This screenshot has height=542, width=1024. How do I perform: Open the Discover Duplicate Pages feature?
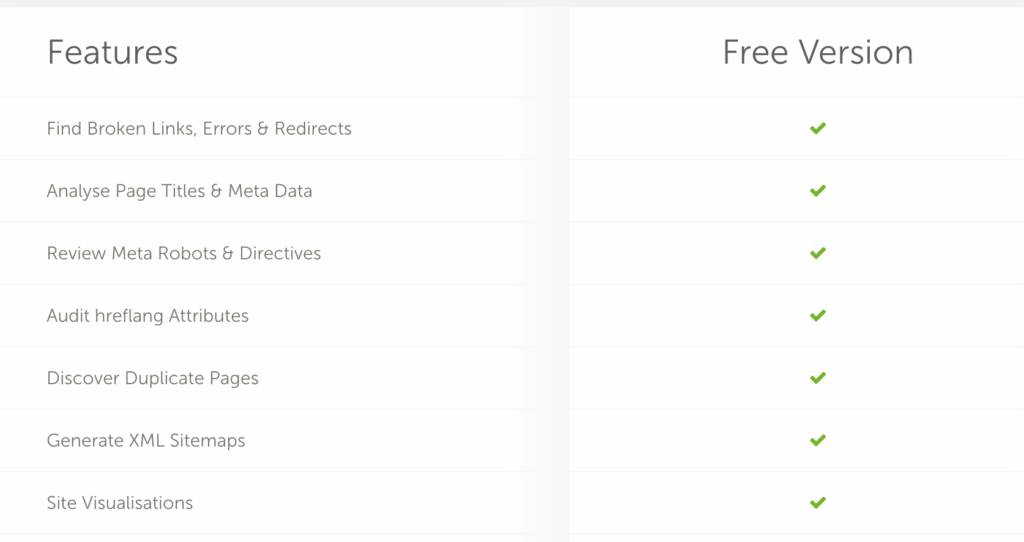153,379
